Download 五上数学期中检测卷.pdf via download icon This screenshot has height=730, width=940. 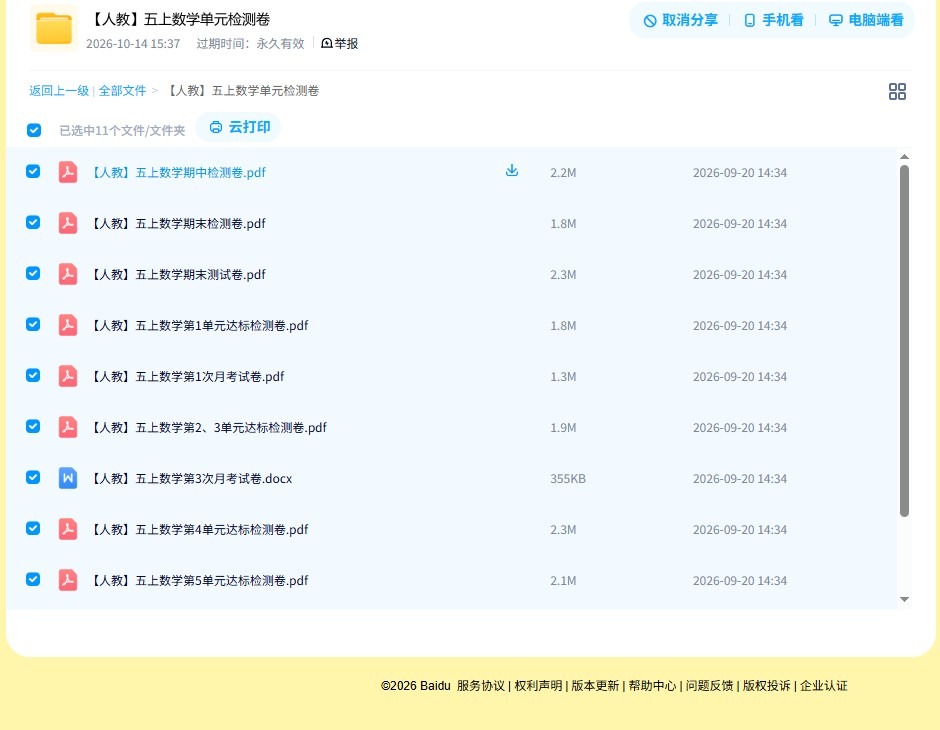tap(511, 171)
